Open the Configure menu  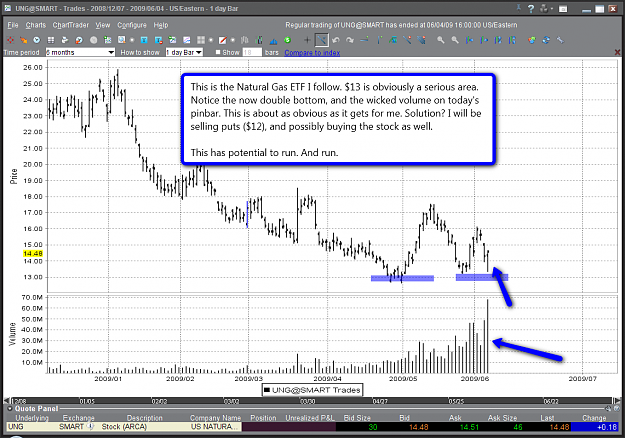click(x=132, y=25)
